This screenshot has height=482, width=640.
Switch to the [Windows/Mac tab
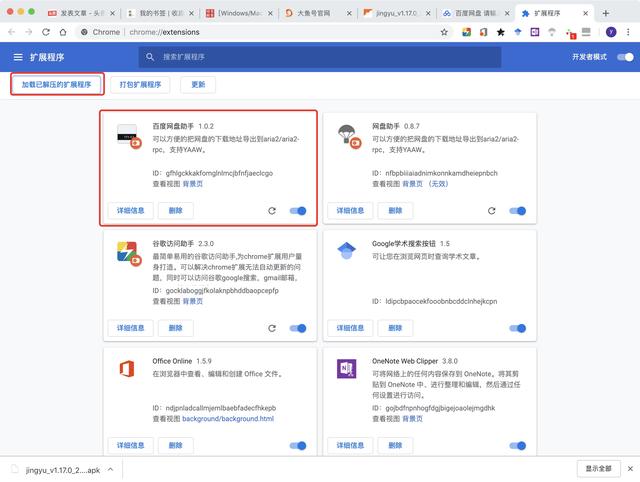238,13
